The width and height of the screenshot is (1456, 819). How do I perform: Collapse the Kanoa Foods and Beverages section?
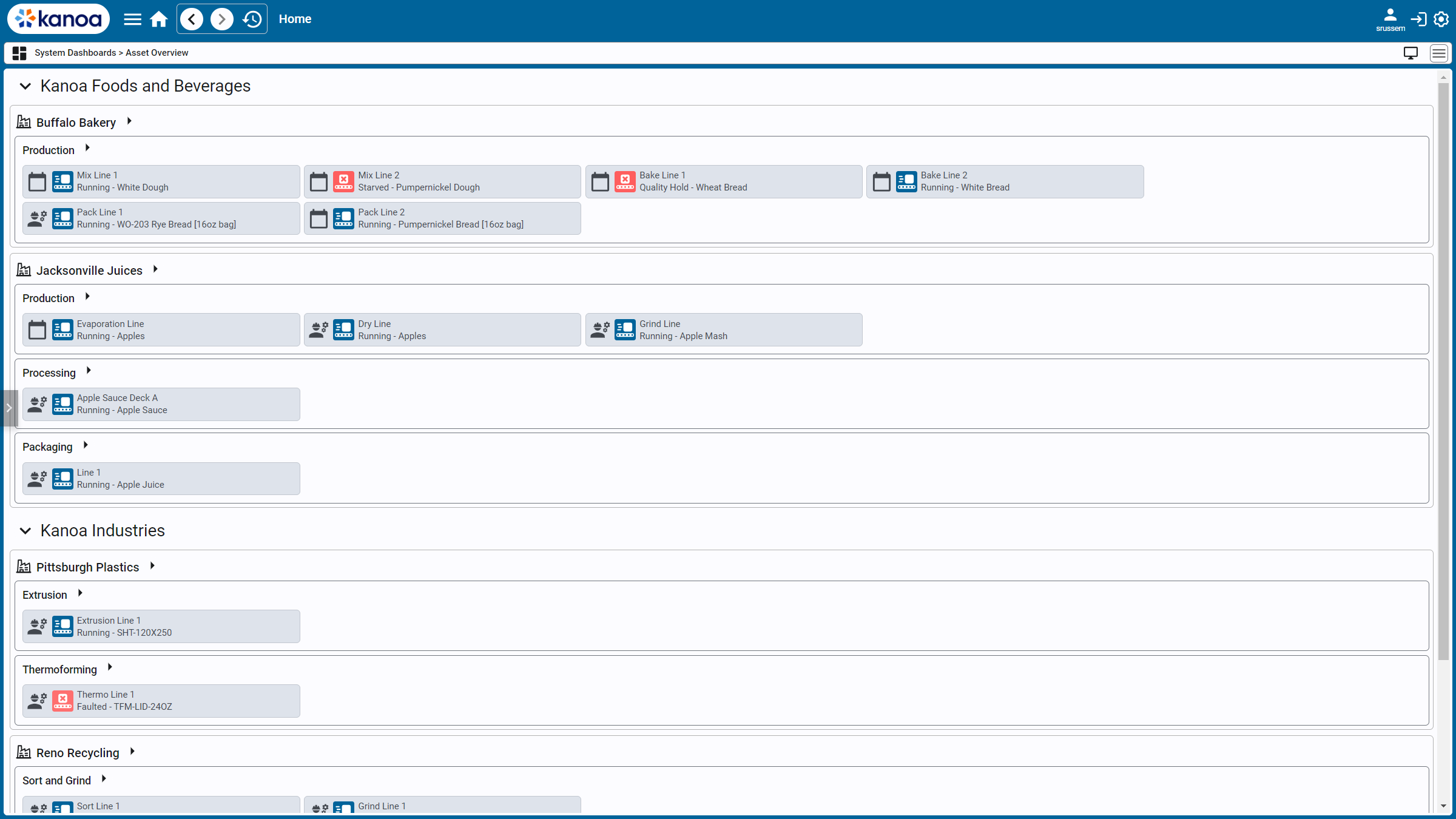[x=25, y=86]
